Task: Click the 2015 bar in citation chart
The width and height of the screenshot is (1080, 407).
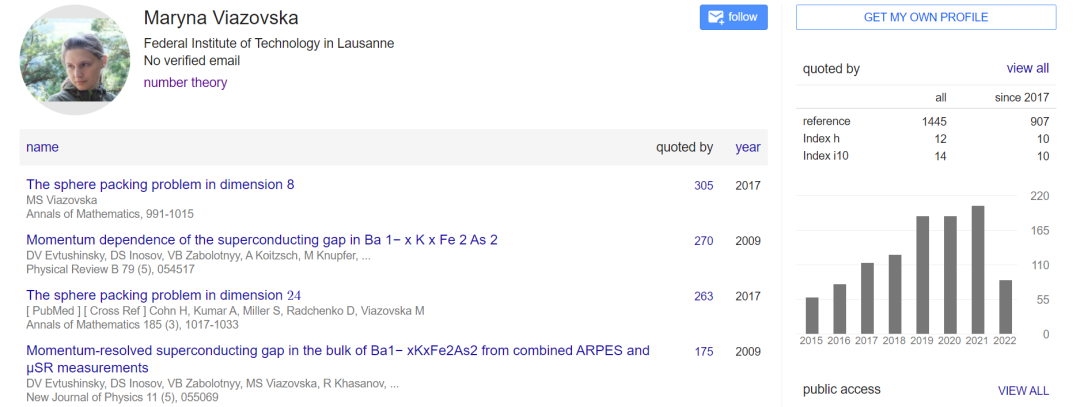Action: tap(812, 315)
